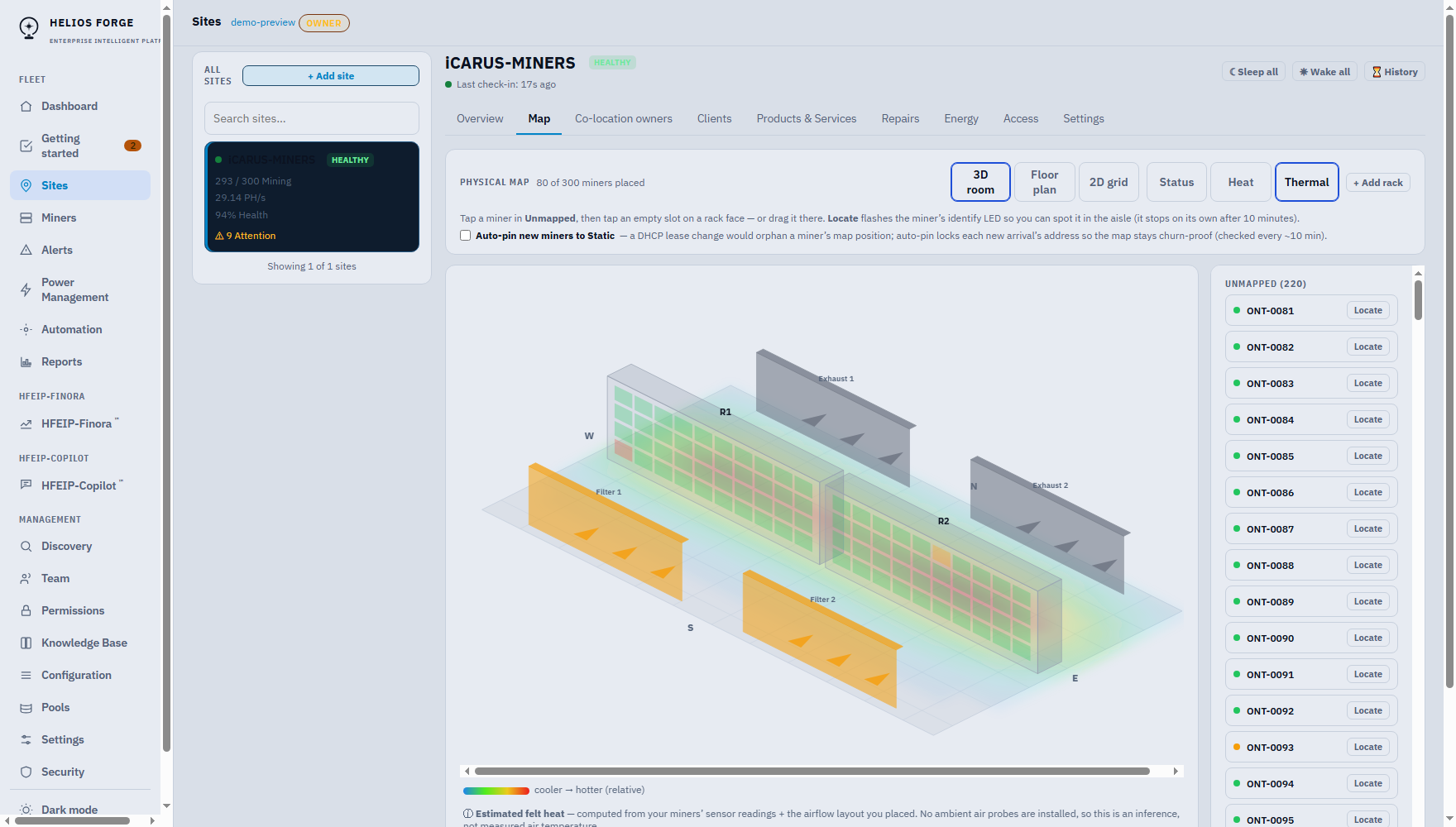This screenshot has width=1456, height=827.
Task: Locate miner ONT-0081
Action: [x=1368, y=311]
